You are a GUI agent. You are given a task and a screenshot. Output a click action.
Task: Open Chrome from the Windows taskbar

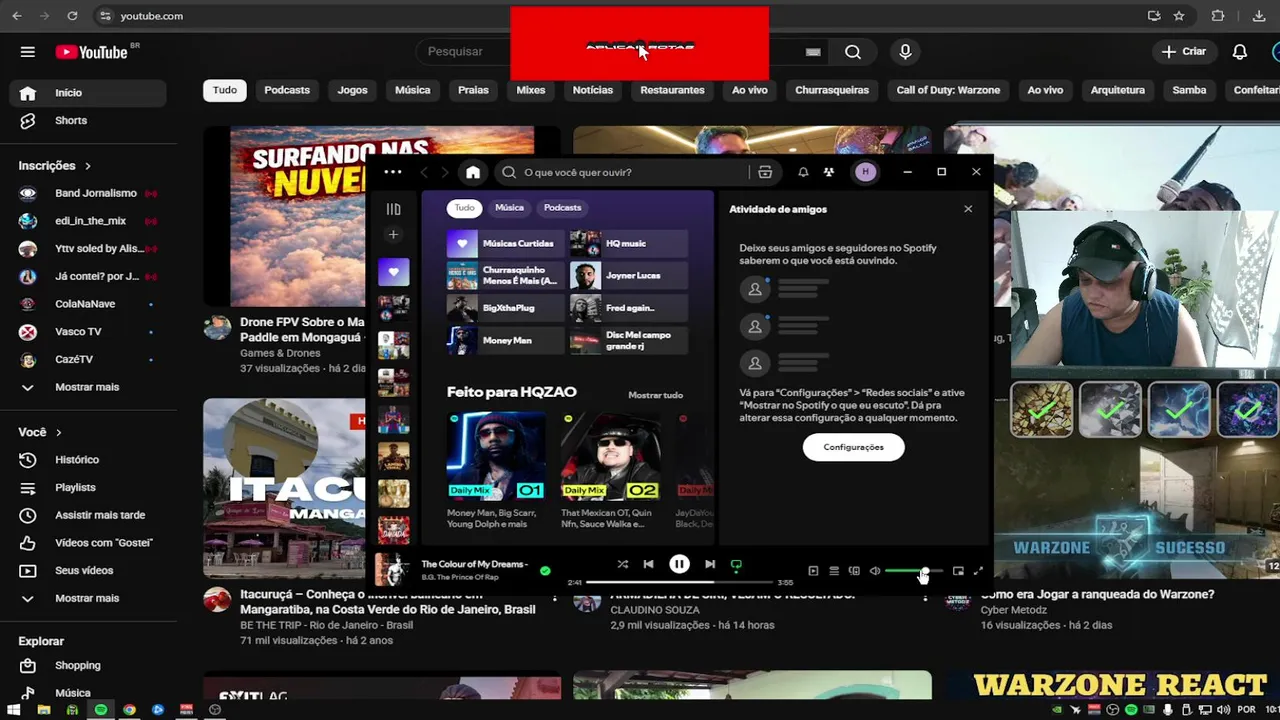coord(129,710)
